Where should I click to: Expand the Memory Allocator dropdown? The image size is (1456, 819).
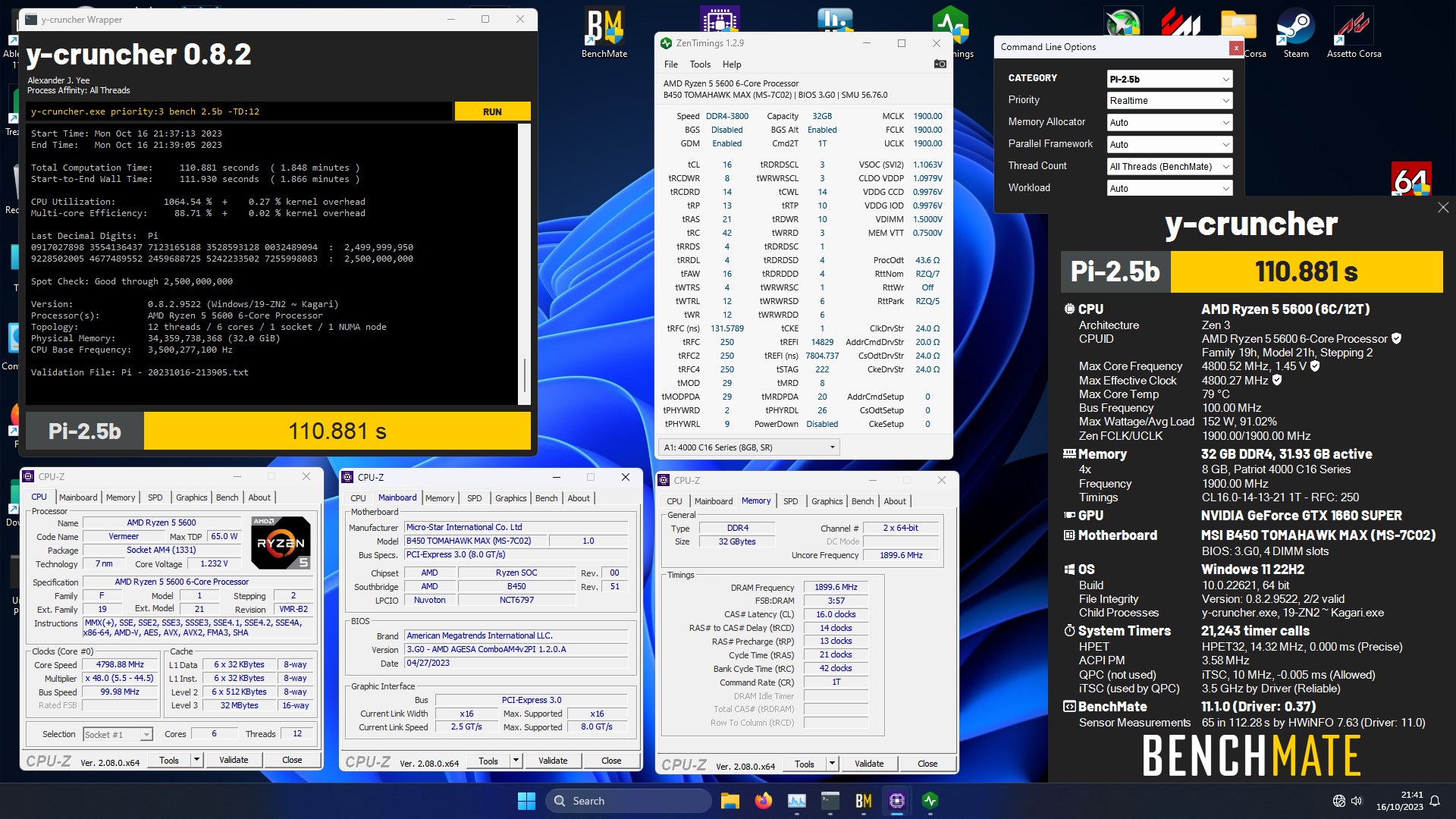[1169, 123]
